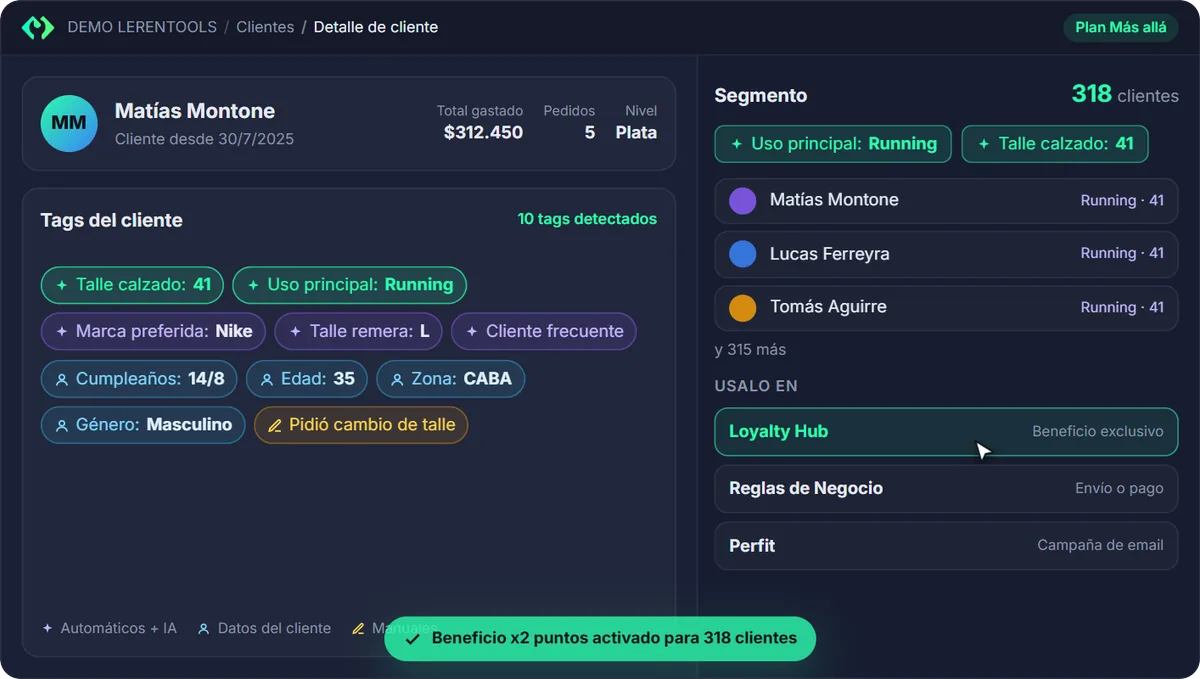Click the Automáticos + IA legend label
Screen dimensions: 1200x679
click(x=118, y=629)
